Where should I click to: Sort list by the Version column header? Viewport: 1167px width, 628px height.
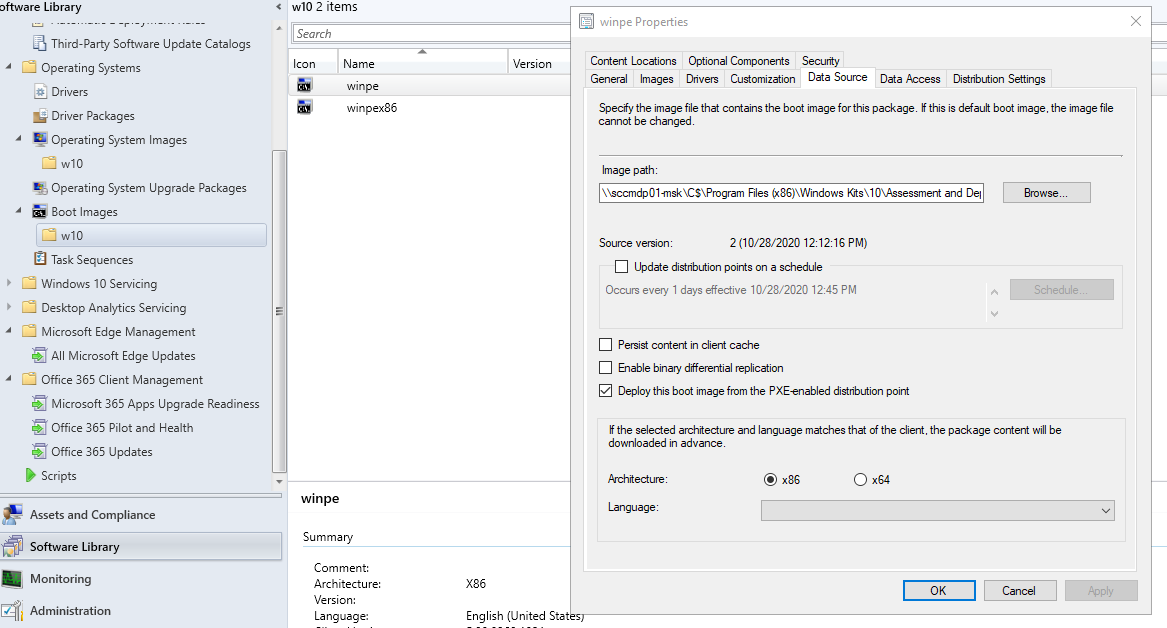point(539,63)
